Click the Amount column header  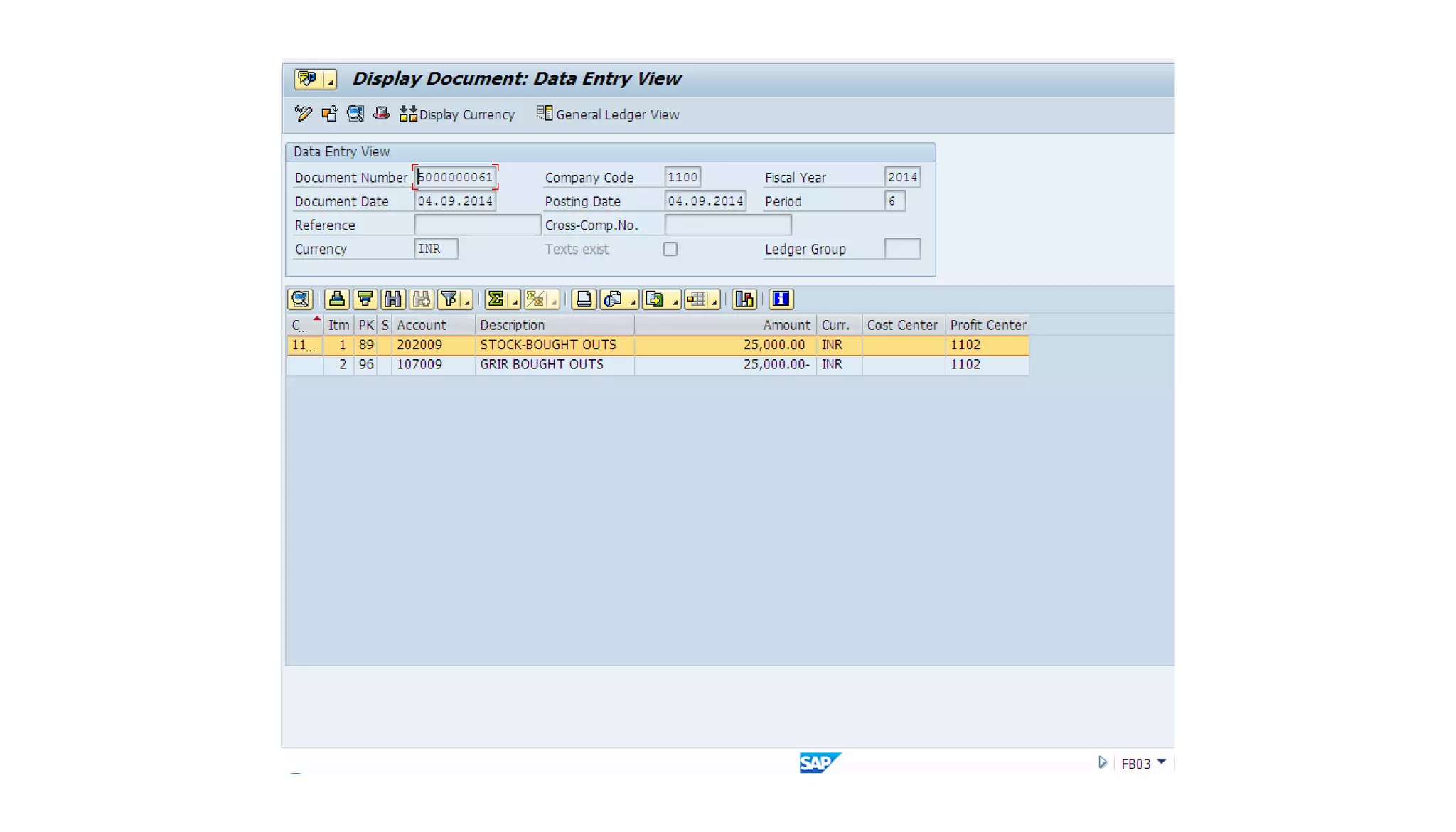pos(725,325)
